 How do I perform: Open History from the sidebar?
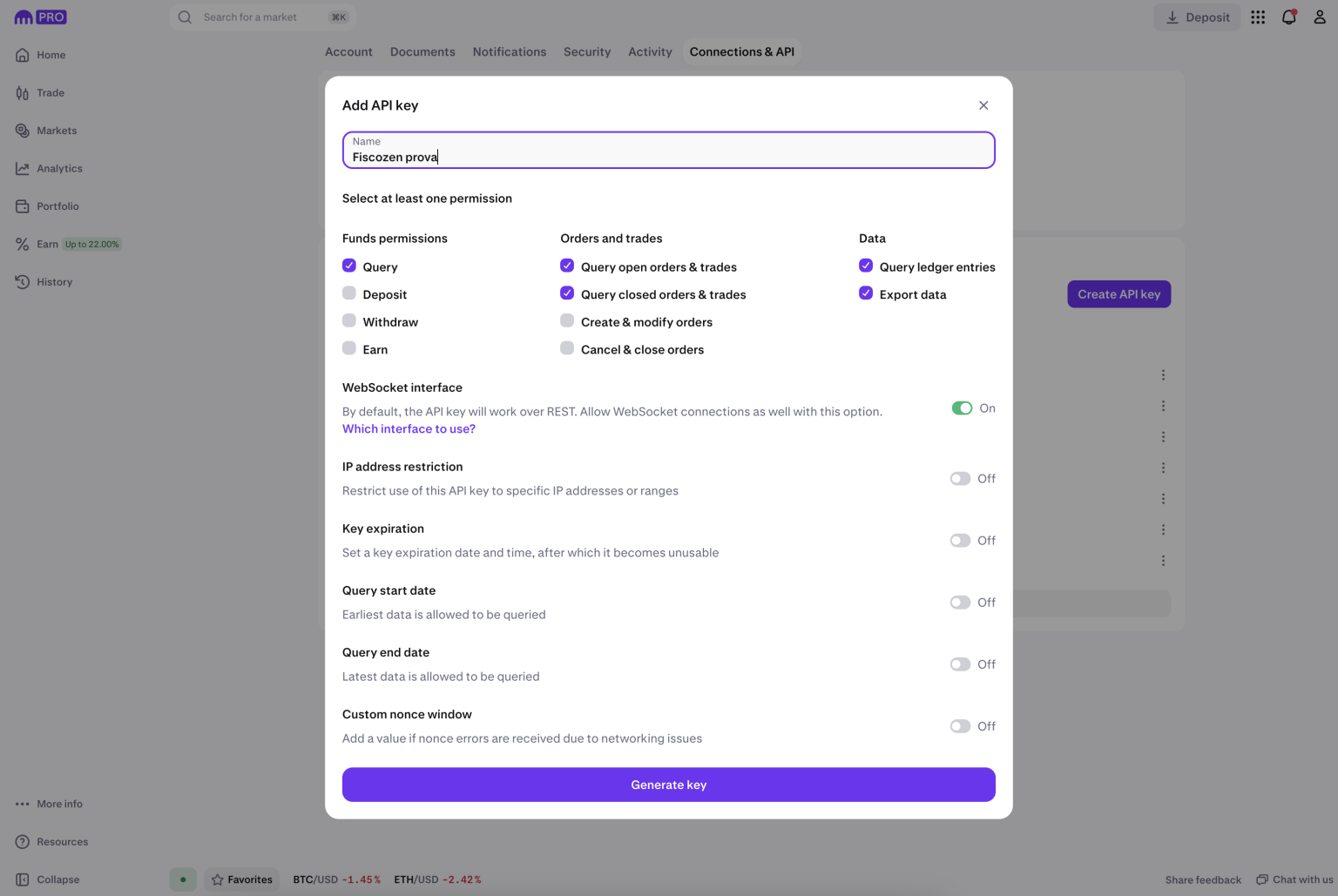point(54,282)
